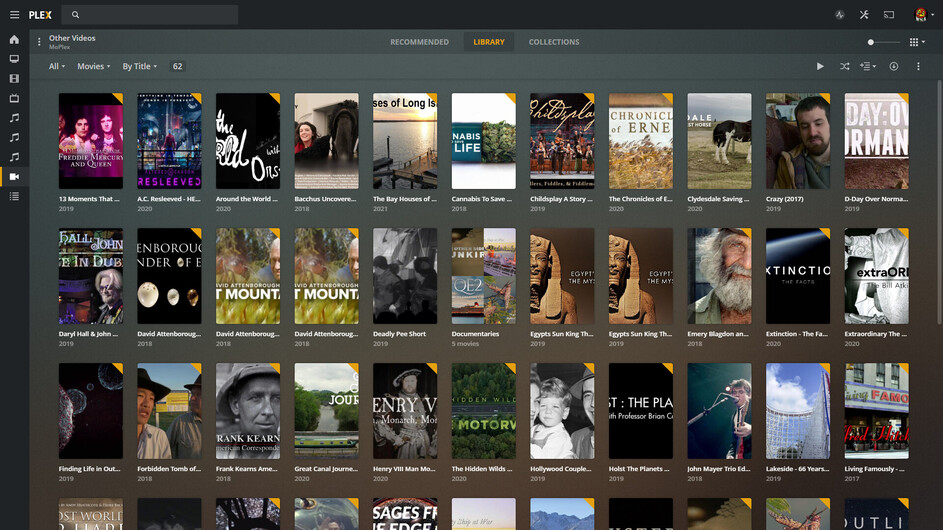Open the Lakeside - 66 Years poster

pos(797,411)
